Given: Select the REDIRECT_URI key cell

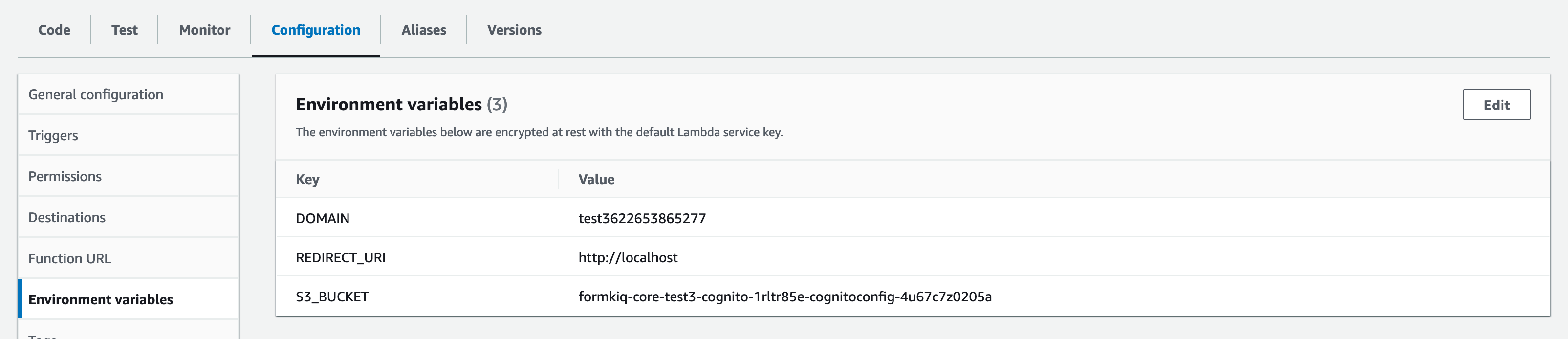Looking at the screenshot, I should 341,257.
